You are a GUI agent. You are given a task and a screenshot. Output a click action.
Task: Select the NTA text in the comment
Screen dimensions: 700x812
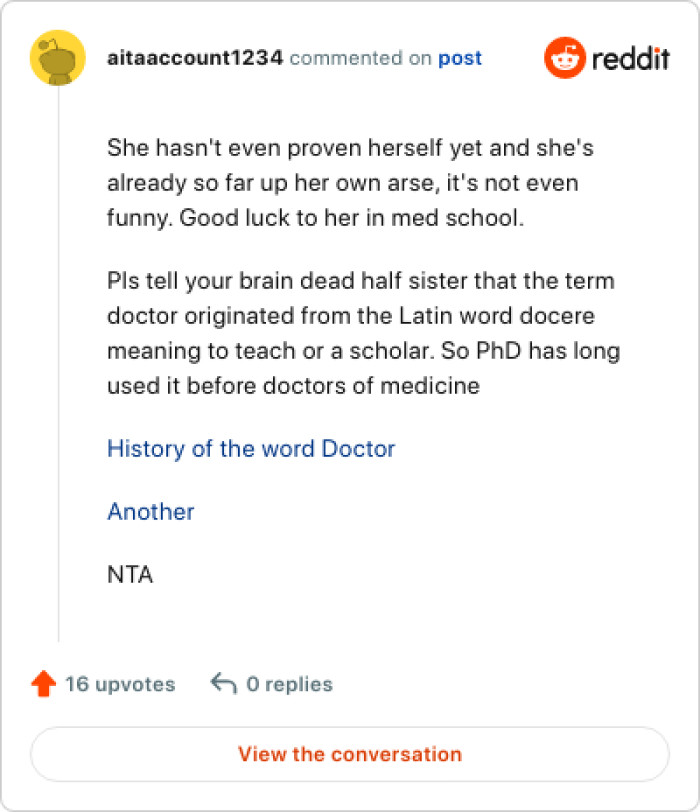[130, 575]
